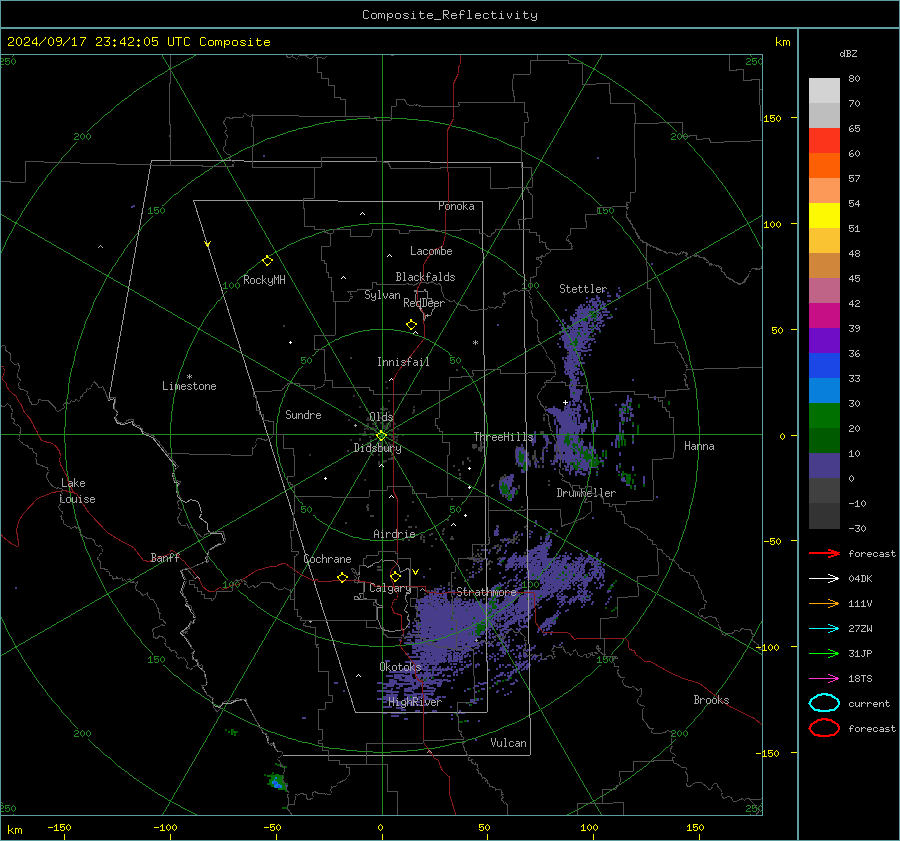The height and width of the screenshot is (841, 900).
Task: Click the Airdrie city label
Action: 394,534
